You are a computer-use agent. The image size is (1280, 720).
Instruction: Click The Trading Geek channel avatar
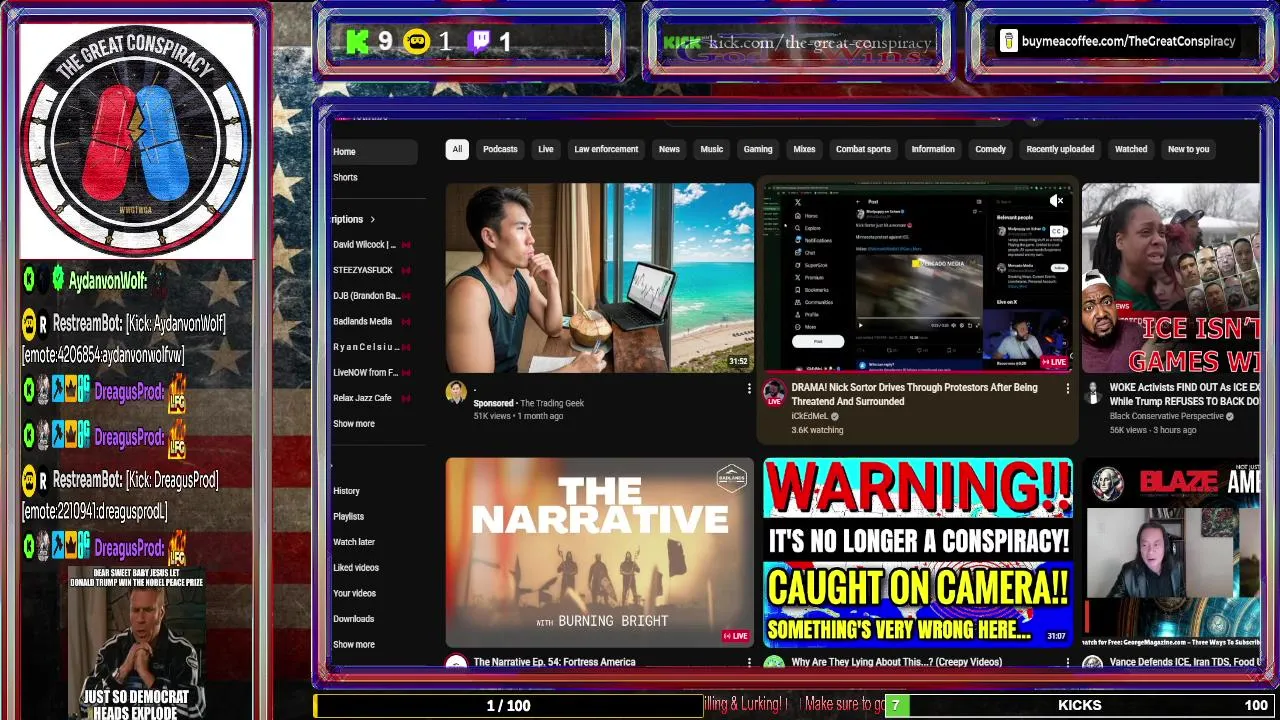456,392
